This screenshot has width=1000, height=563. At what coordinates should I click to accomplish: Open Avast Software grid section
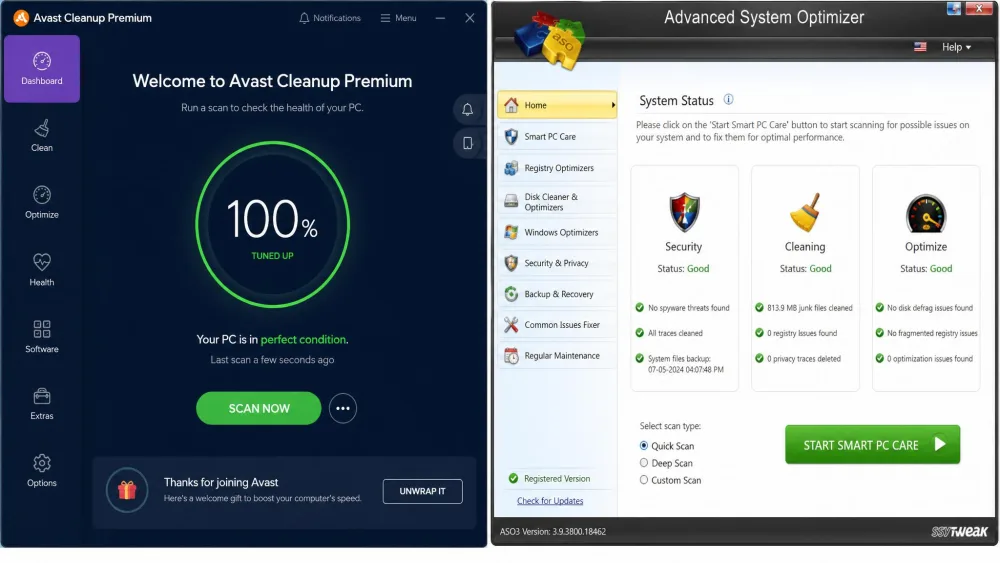tap(41, 337)
